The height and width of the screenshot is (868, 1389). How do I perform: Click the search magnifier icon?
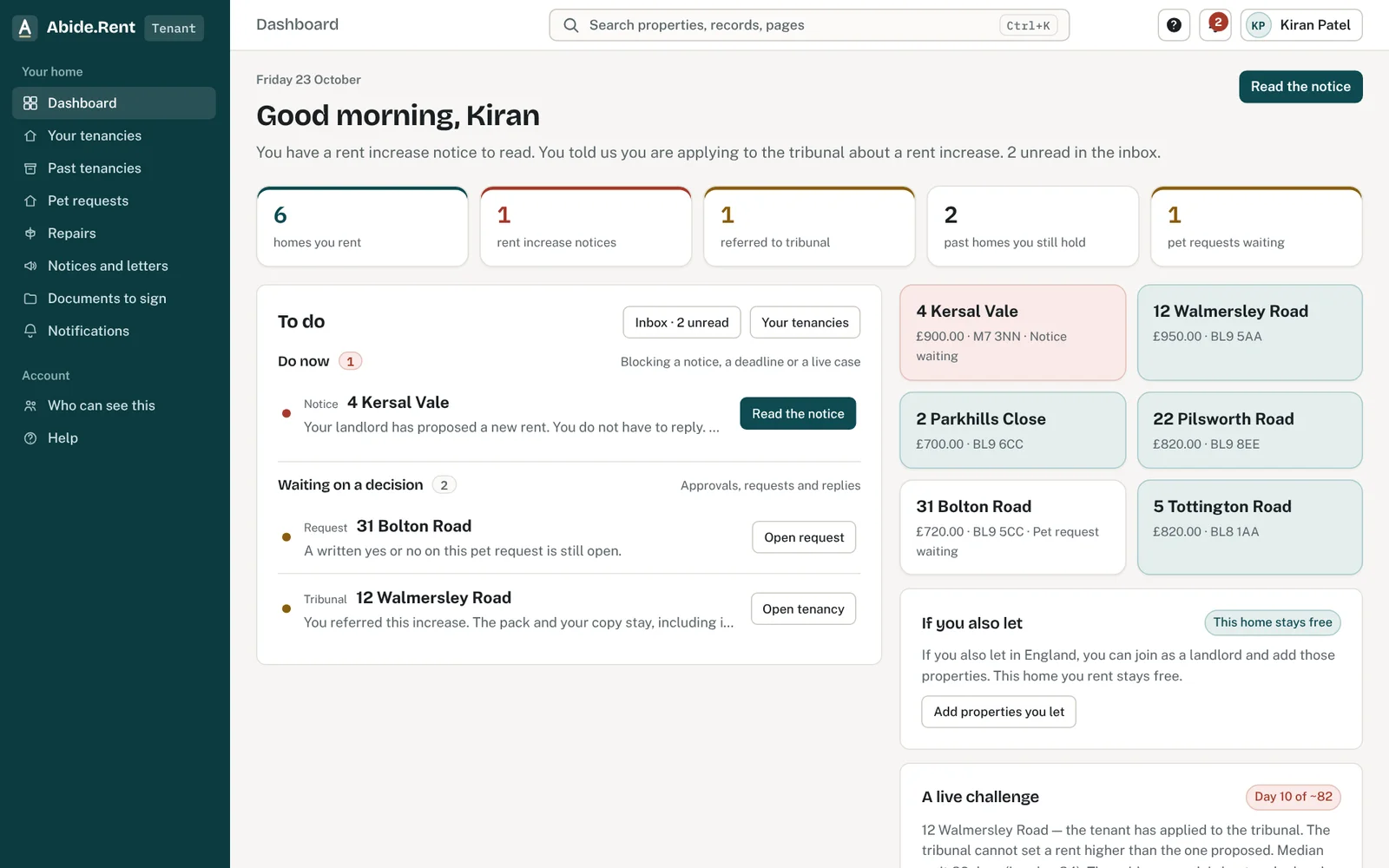[571, 25]
